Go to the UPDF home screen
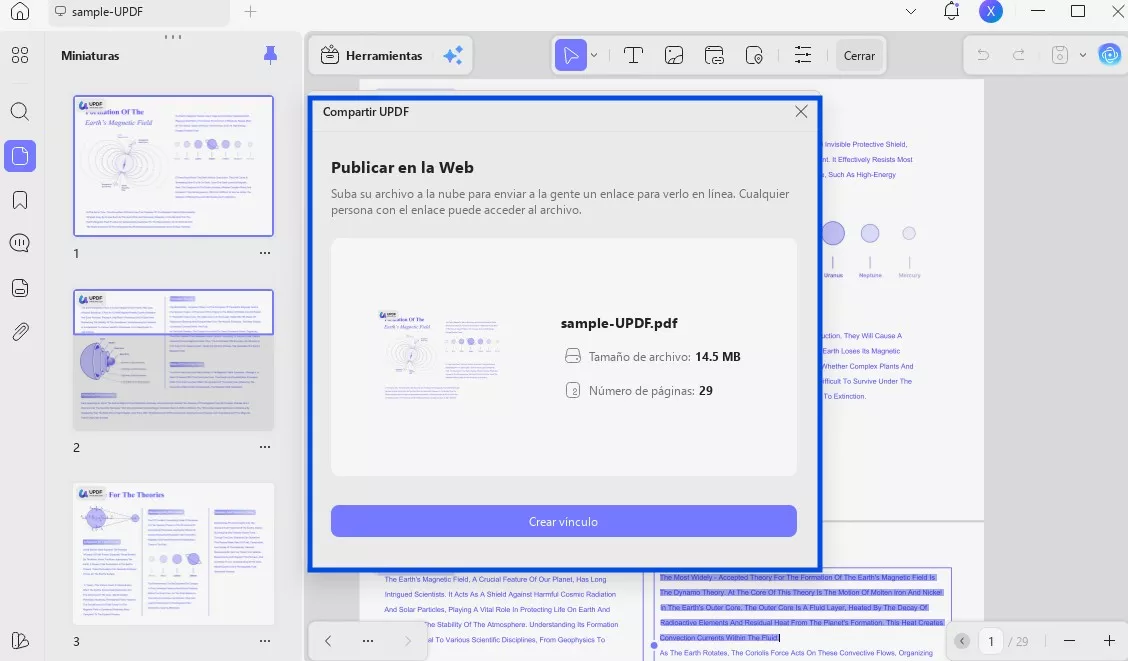This screenshot has width=1128, height=661. coord(20,12)
